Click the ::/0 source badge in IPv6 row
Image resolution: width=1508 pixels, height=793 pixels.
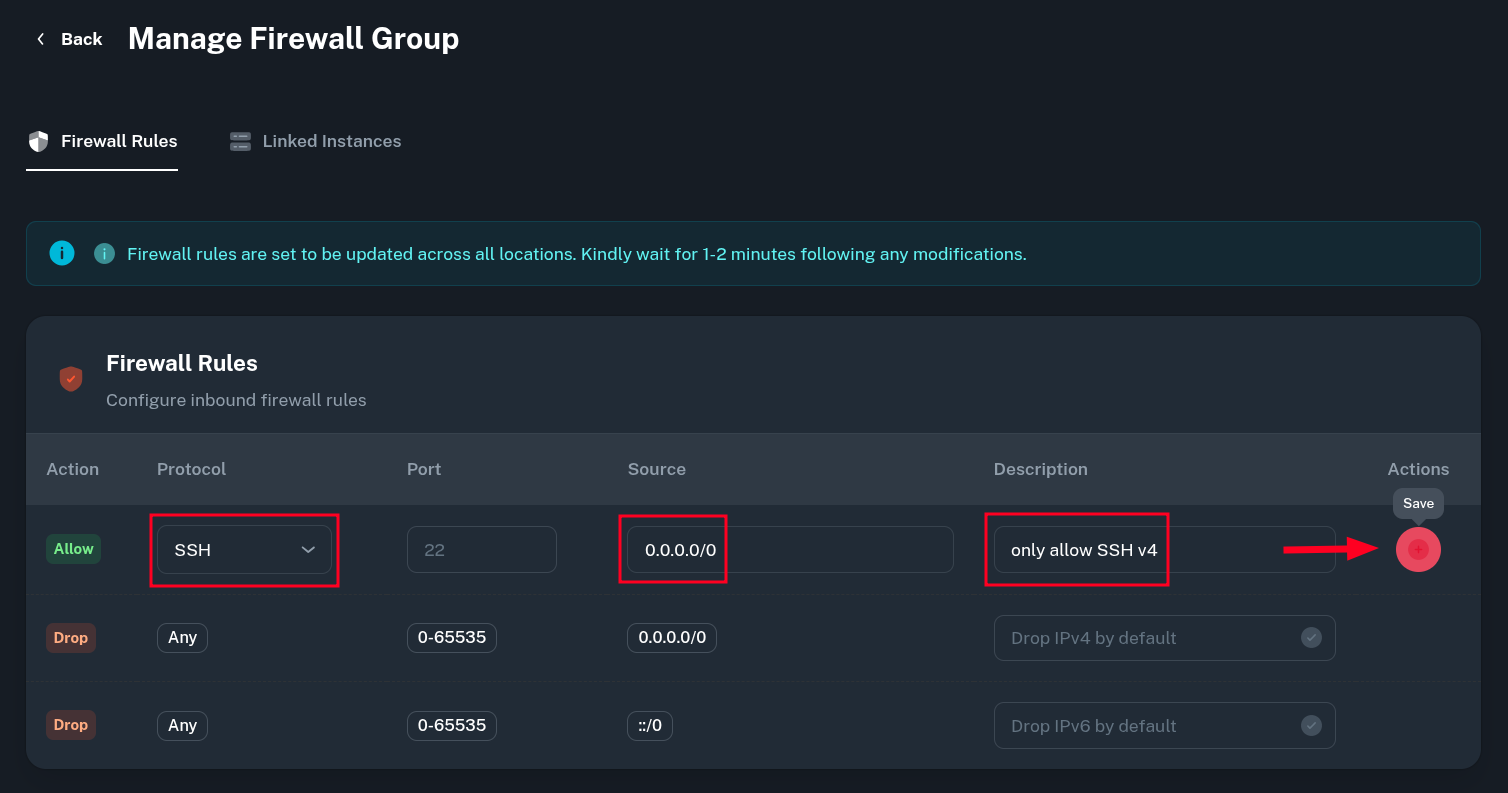pyautogui.click(x=650, y=726)
